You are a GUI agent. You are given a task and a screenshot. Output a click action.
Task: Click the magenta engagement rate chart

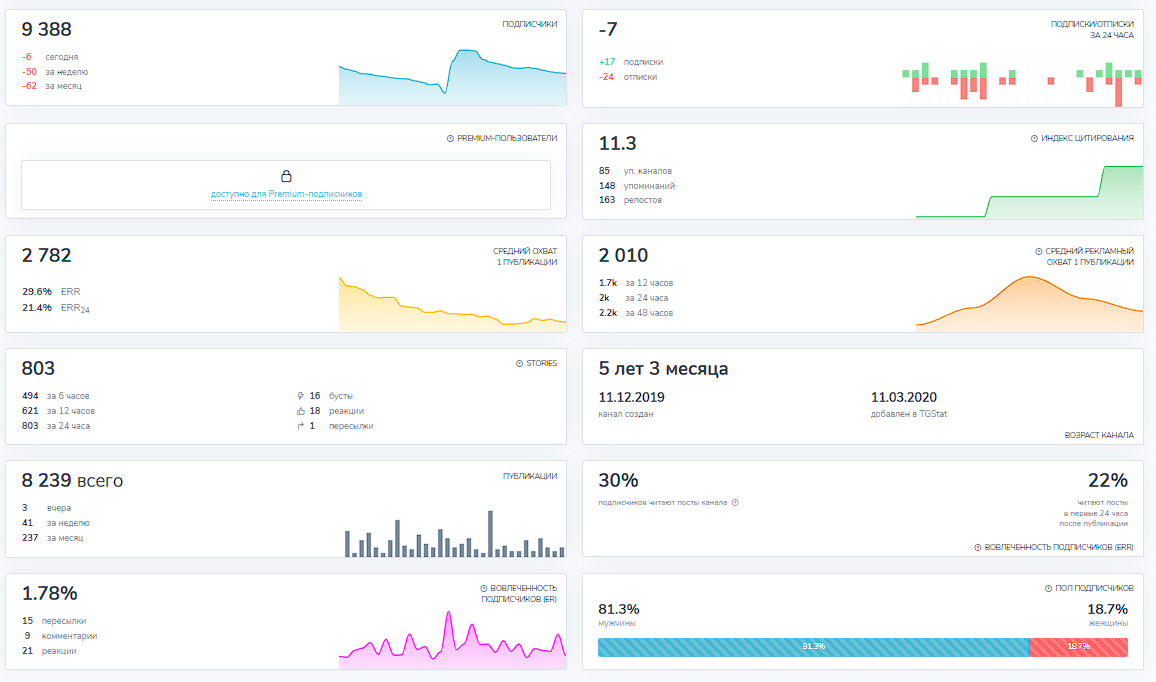(453, 639)
